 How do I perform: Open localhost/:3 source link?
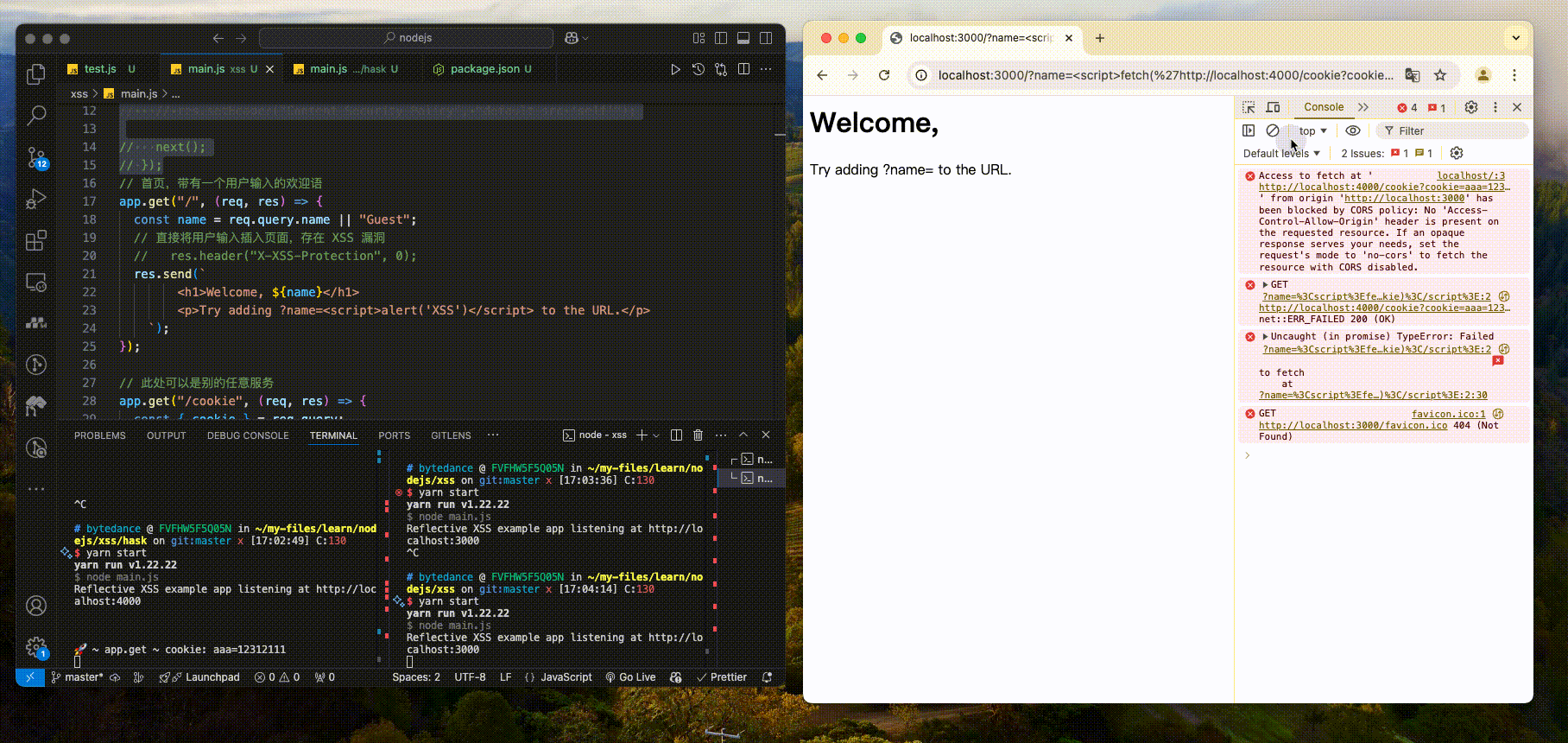[x=1470, y=175]
